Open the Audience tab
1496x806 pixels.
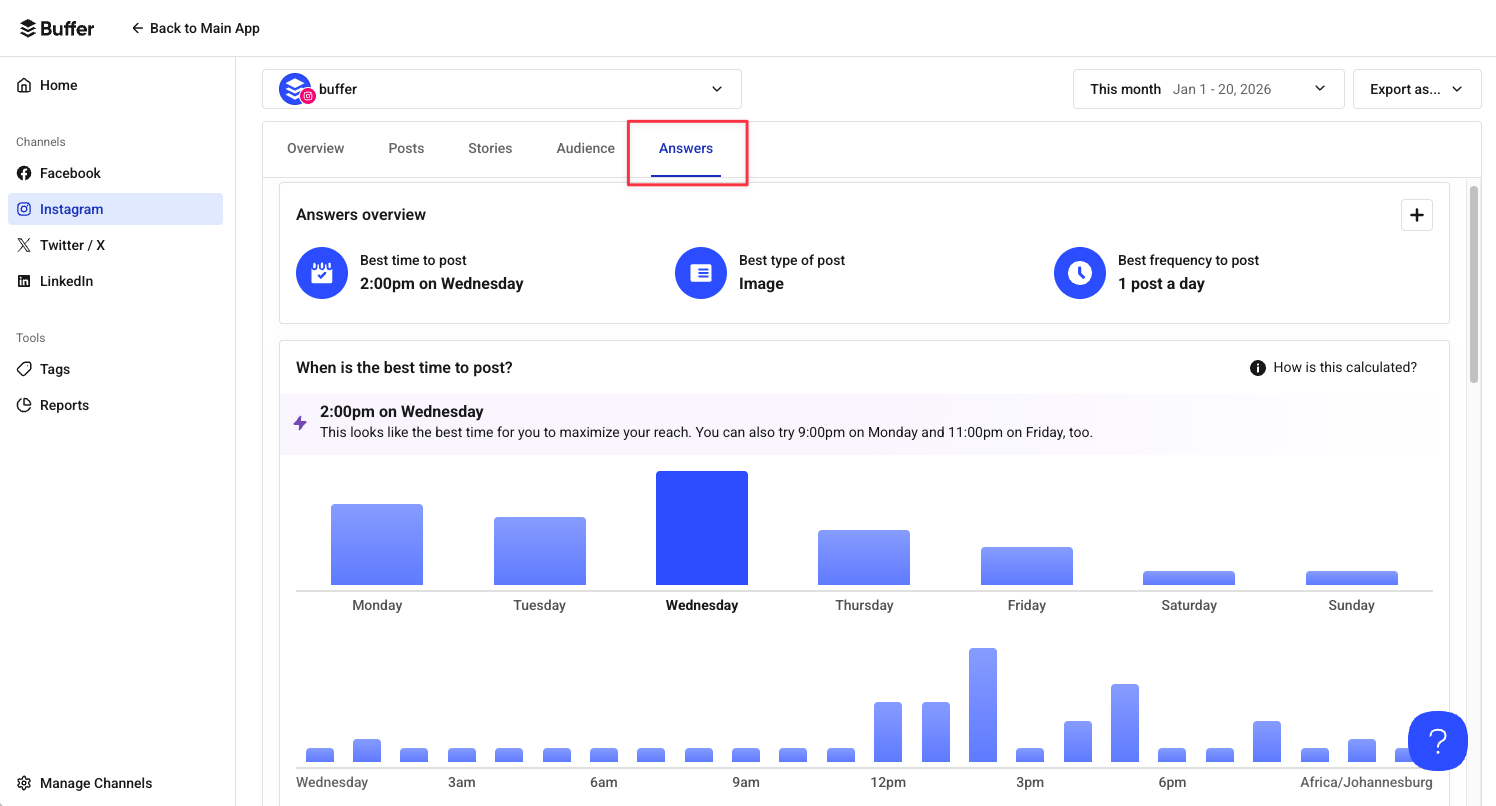(585, 148)
